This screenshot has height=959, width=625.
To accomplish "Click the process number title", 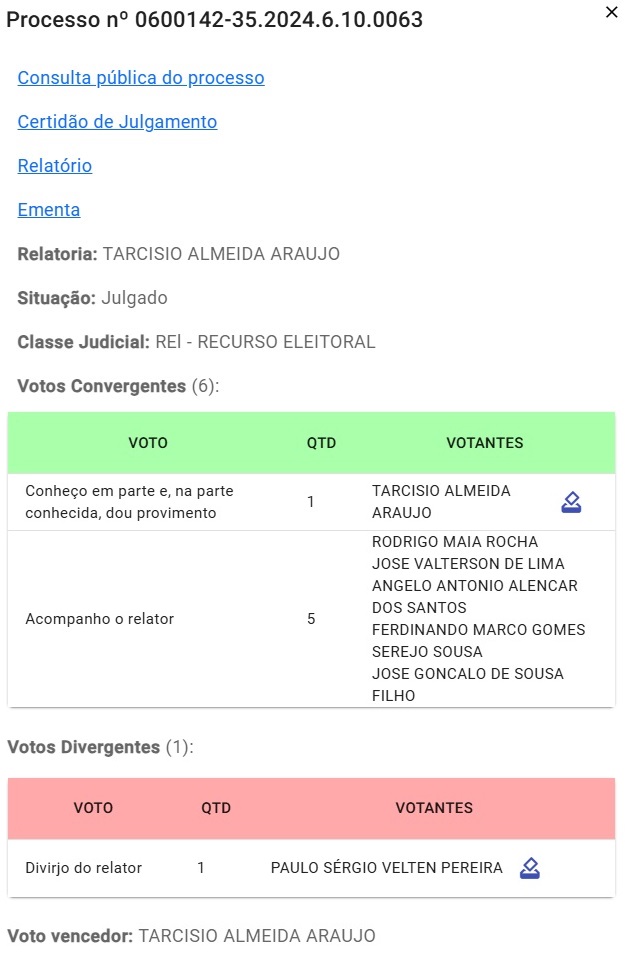I will [215, 19].
